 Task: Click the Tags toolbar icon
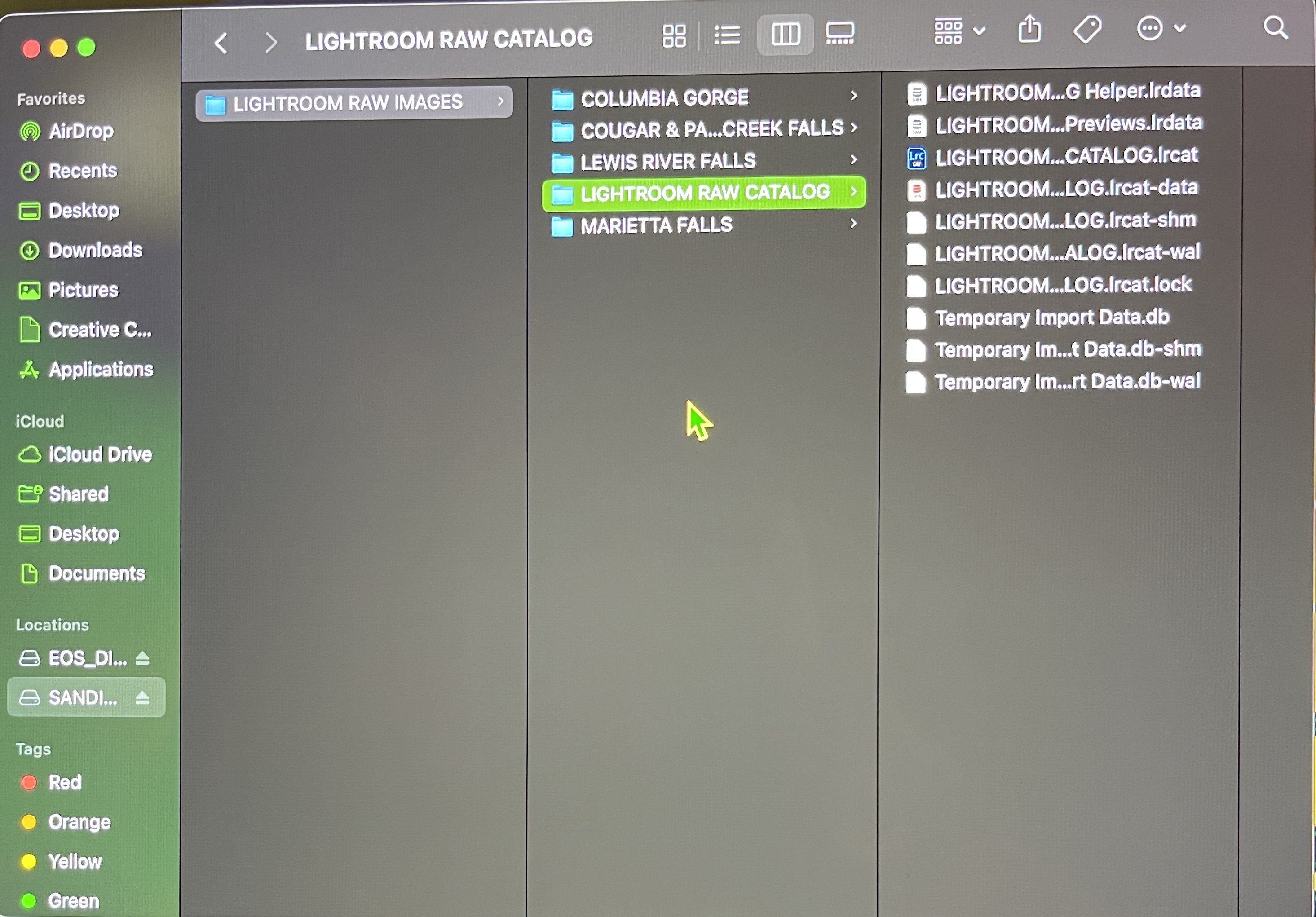coord(1088,30)
